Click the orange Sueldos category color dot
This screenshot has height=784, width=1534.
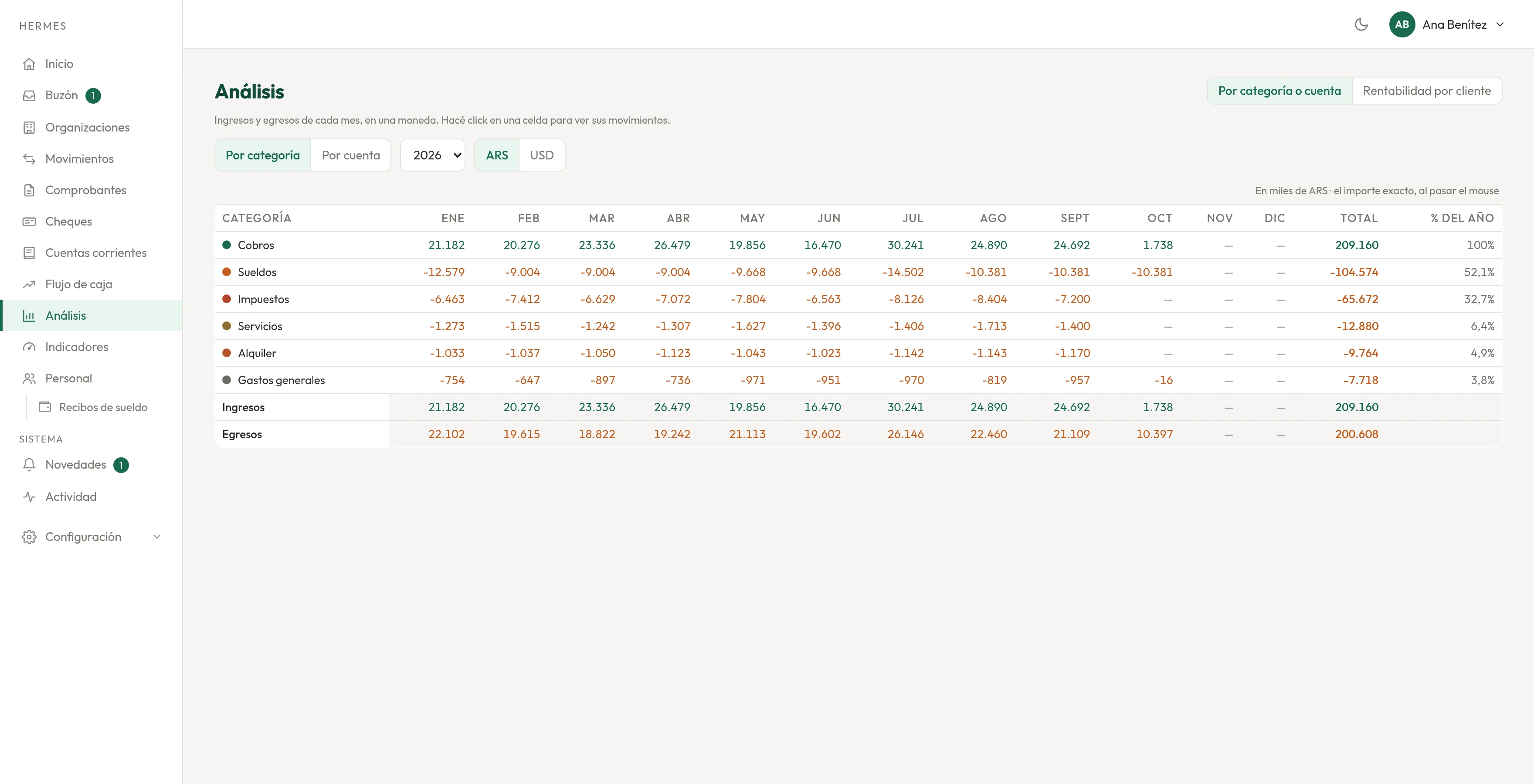click(226, 272)
